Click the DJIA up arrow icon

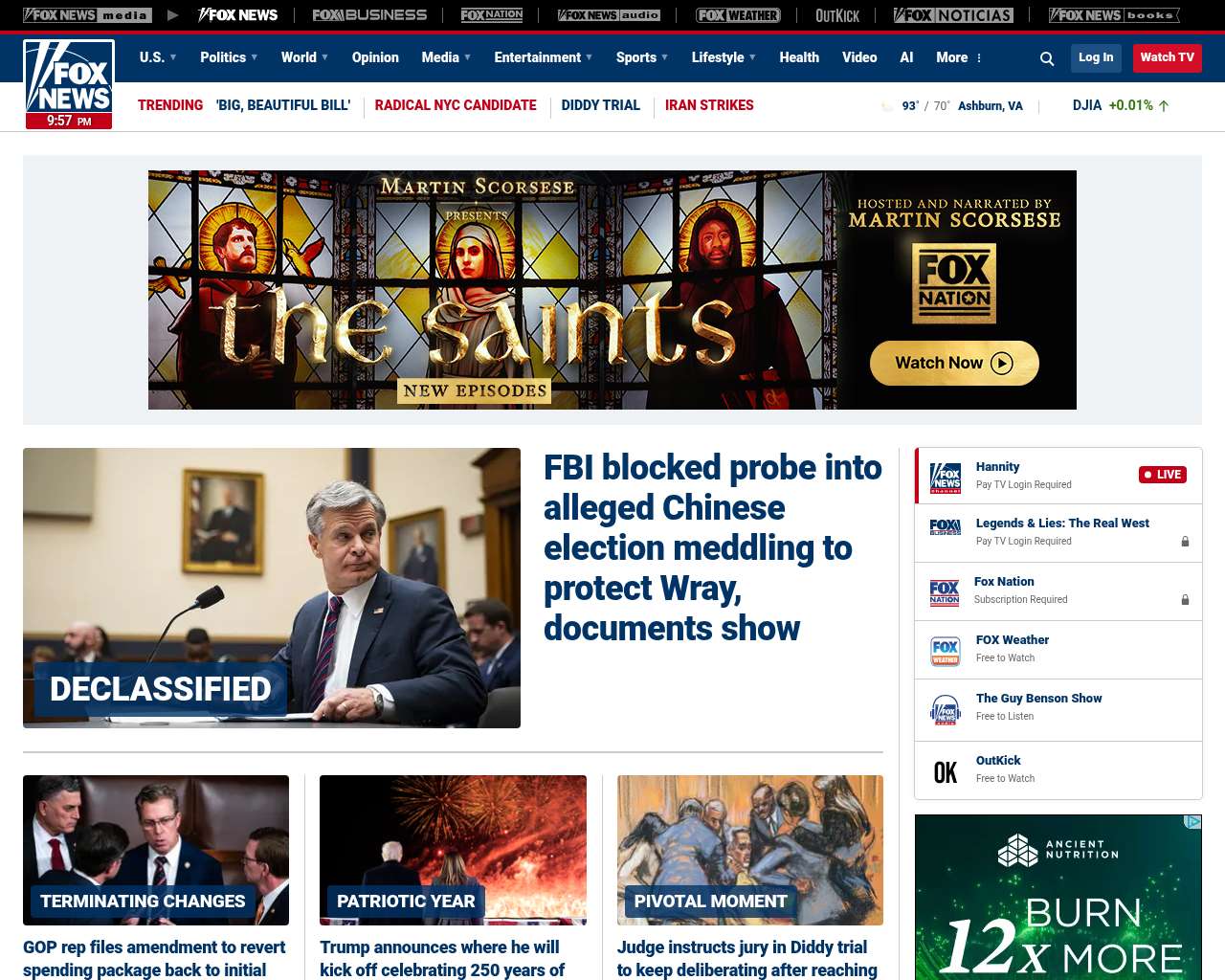pos(1164,106)
